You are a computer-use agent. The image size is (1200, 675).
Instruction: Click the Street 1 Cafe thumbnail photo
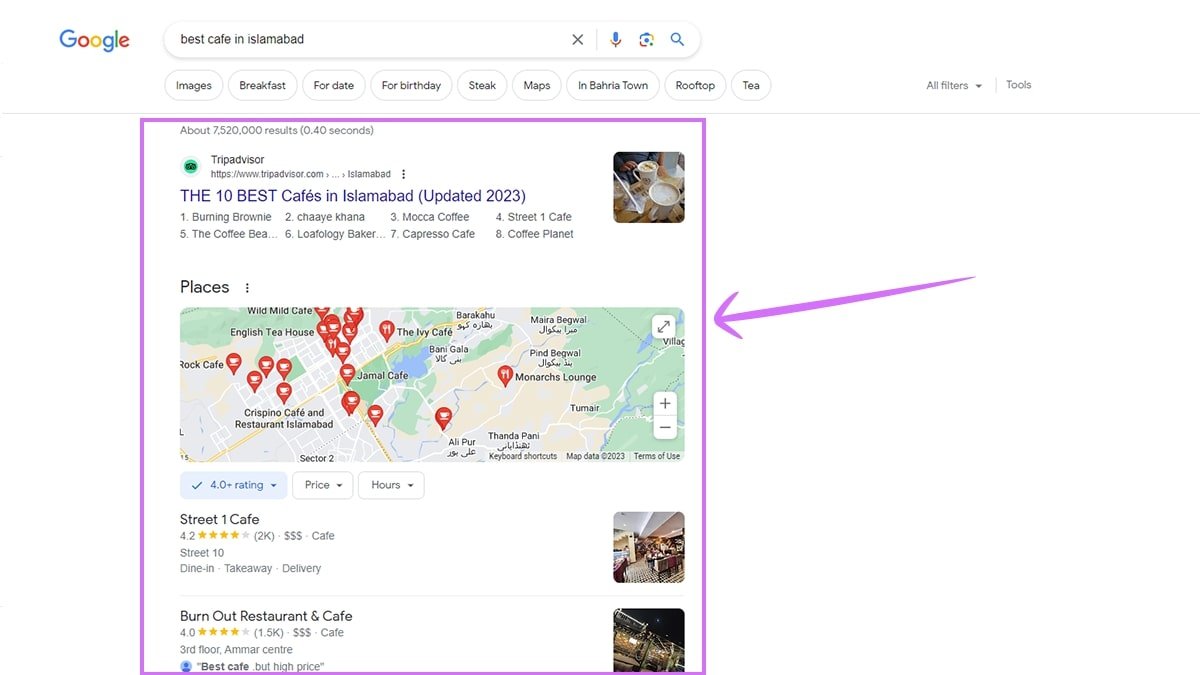tap(648, 547)
